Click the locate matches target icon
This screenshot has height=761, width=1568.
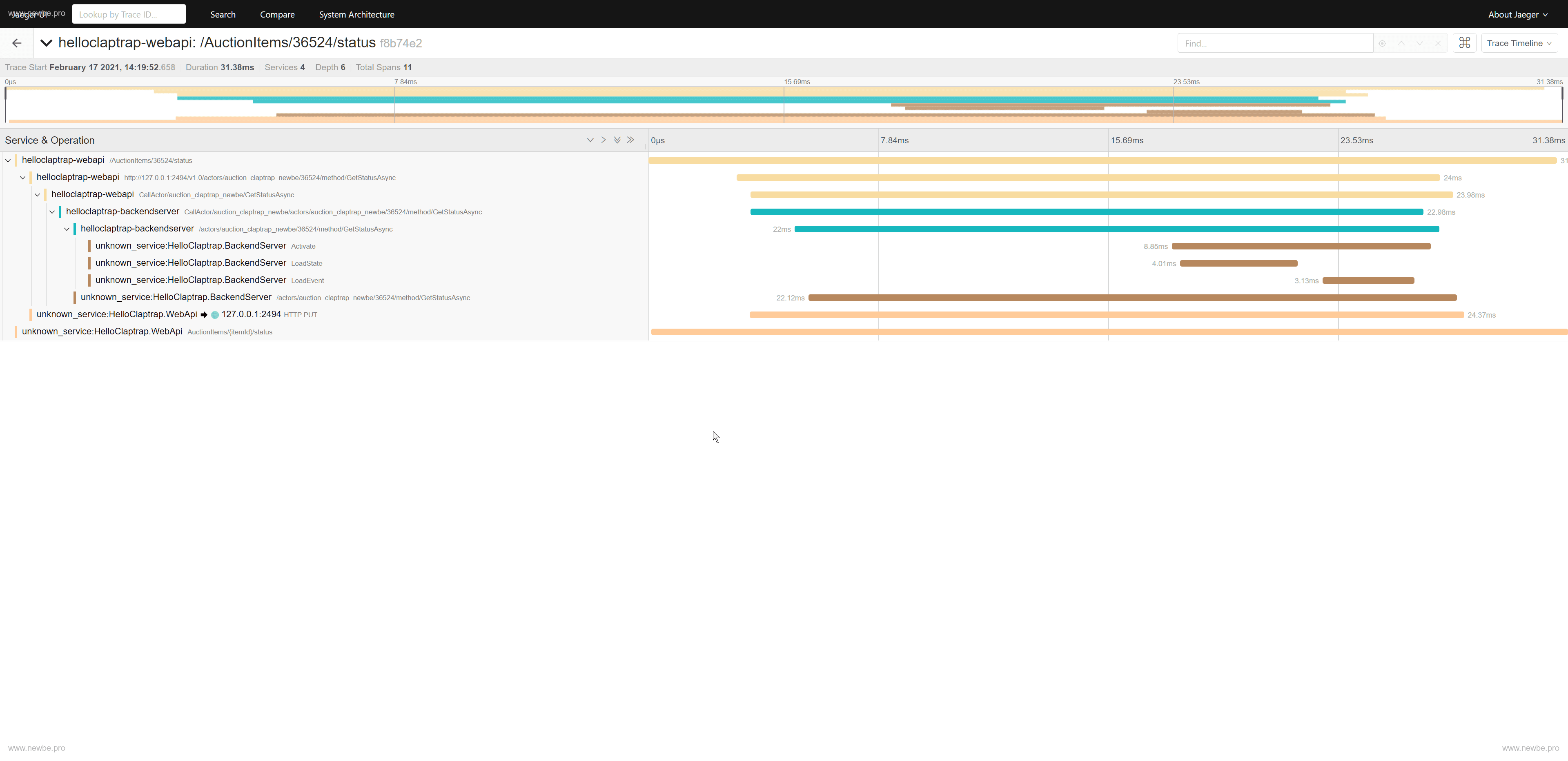[x=1382, y=43]
